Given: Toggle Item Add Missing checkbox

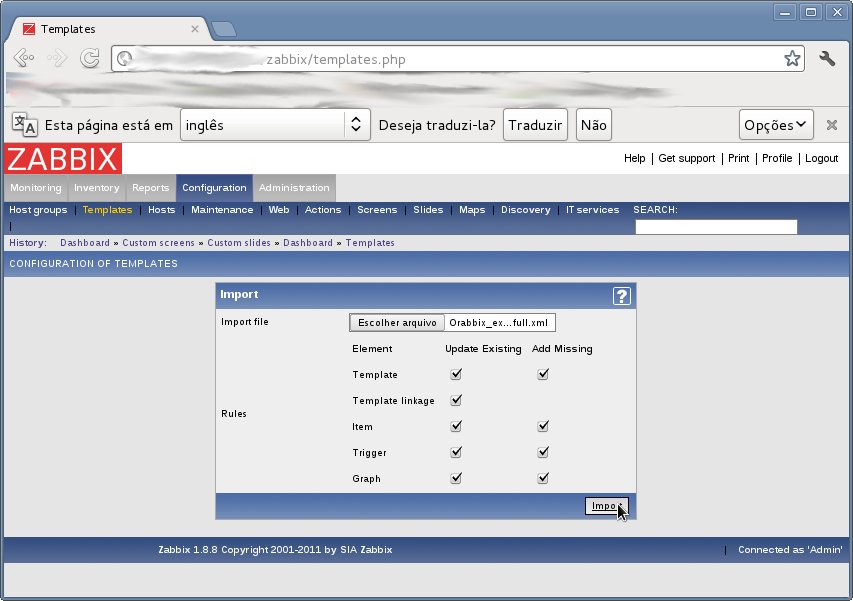Looking at the screenshot, I should (x=543, y=426).
